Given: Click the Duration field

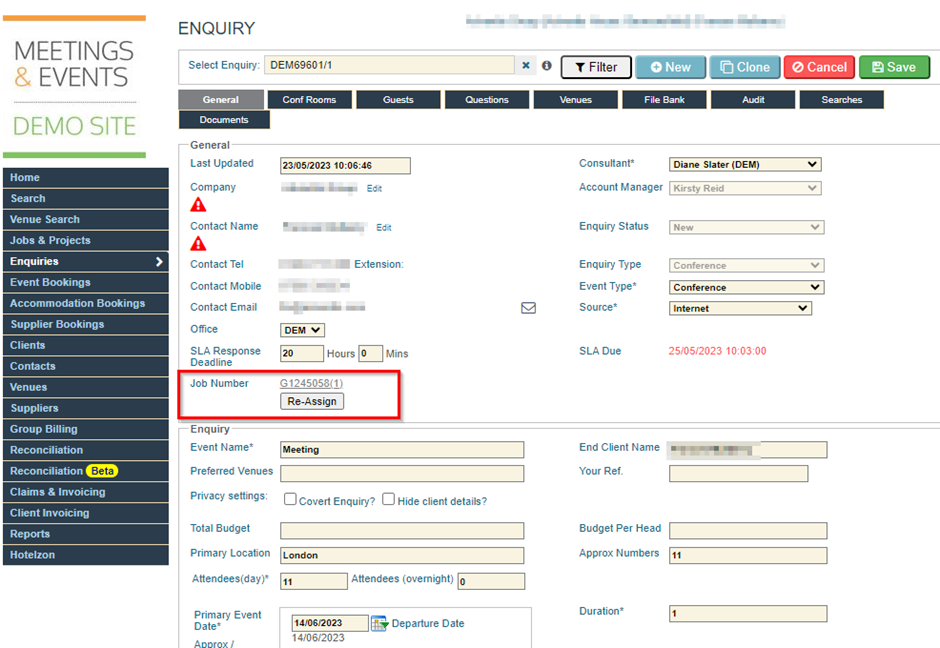Looking at the screenshot, I should tap(748, 613).
